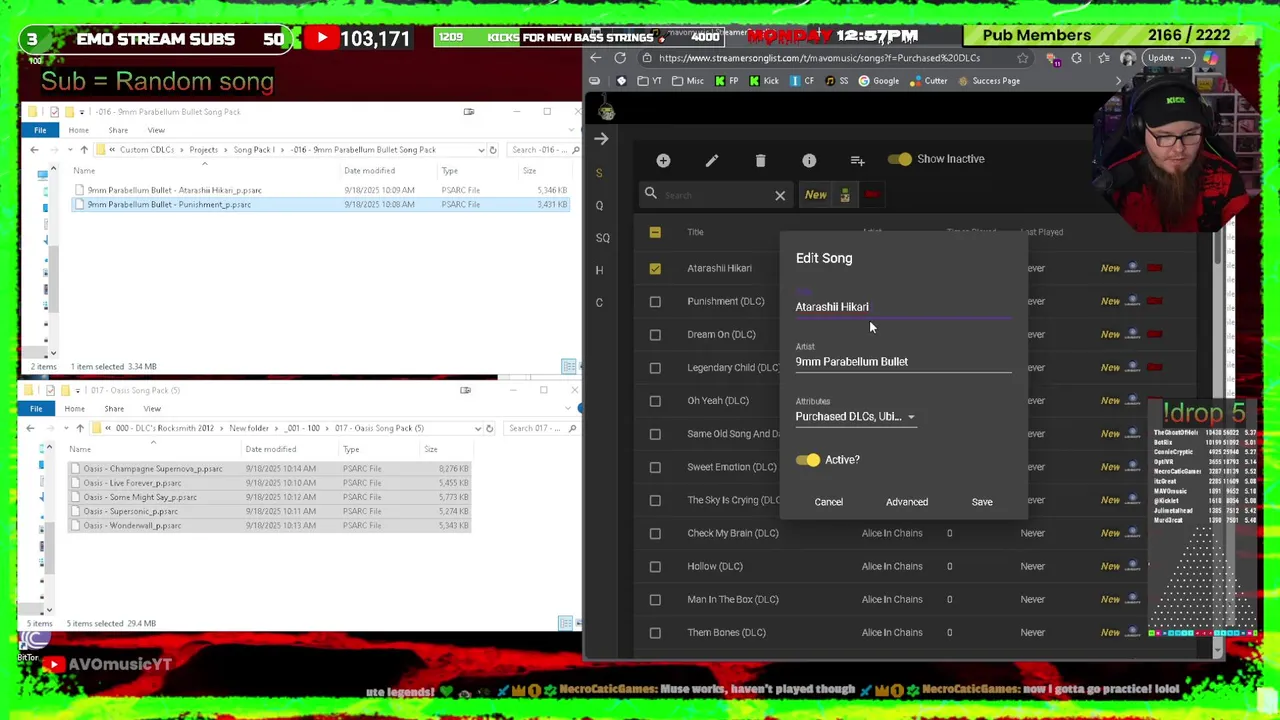1280x720 pixels.
Task: Select 'Oasis - Wonderwall_p.psarc' file
Action: tap(132, 525)
